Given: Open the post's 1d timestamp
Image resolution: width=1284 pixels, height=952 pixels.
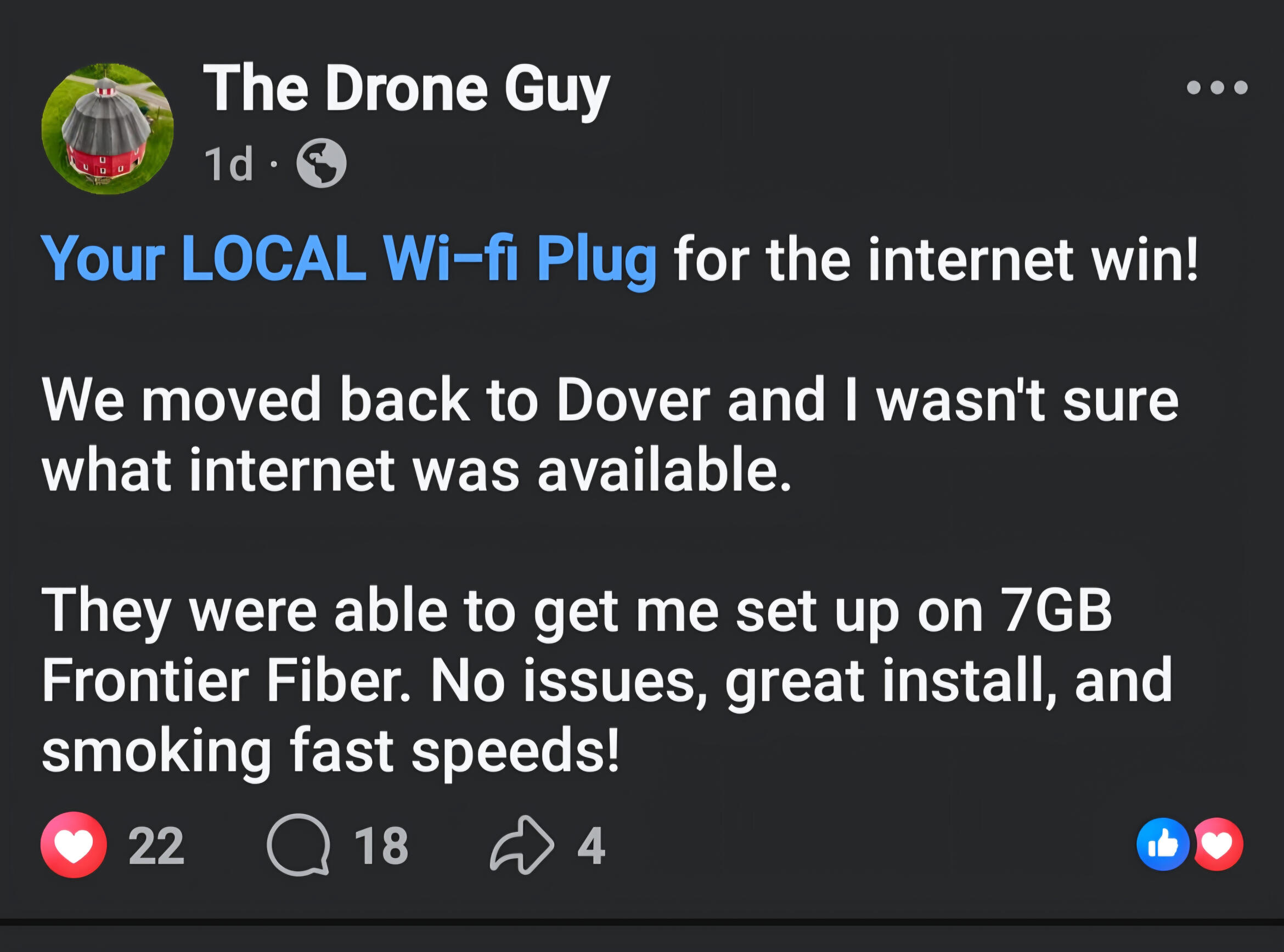Looking at the screenshot, I should click(x=228, y=164).
